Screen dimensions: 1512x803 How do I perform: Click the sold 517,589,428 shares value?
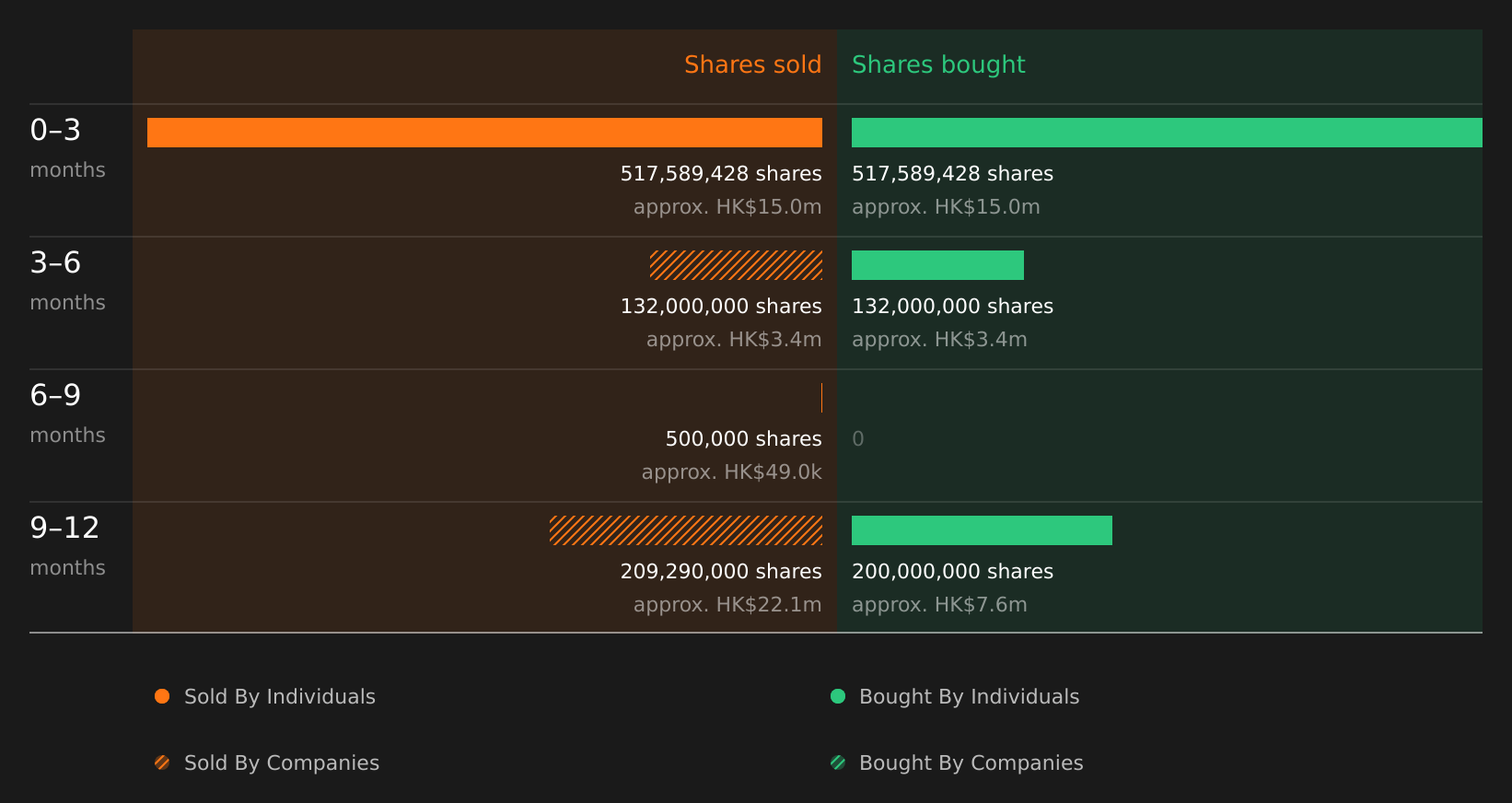(x=721, y=174)
